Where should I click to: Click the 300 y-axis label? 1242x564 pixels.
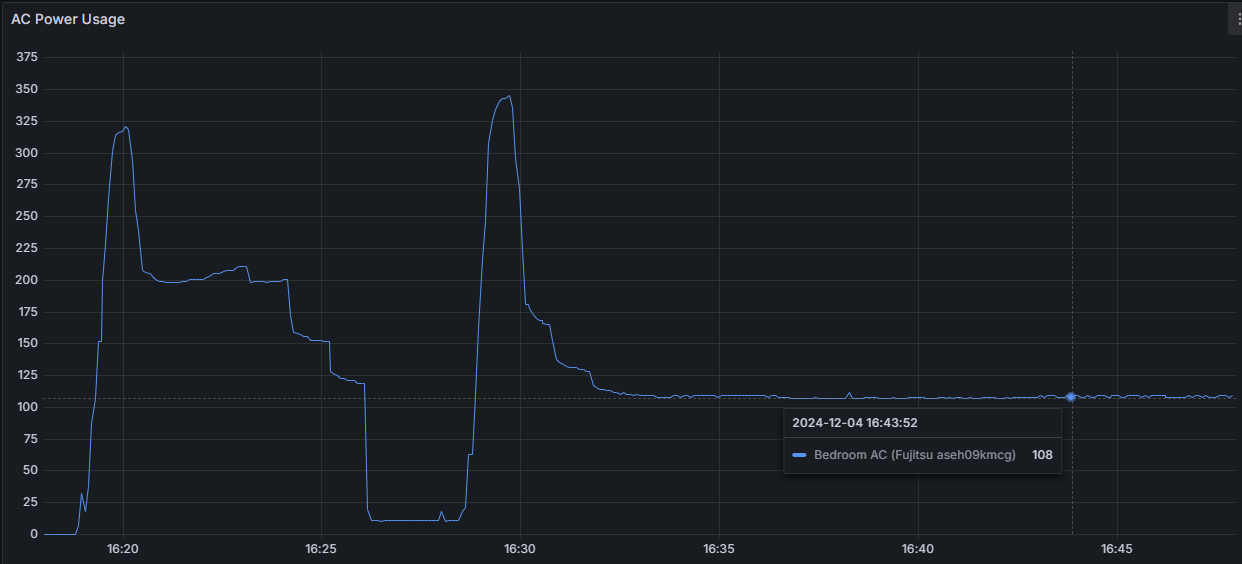27,153
